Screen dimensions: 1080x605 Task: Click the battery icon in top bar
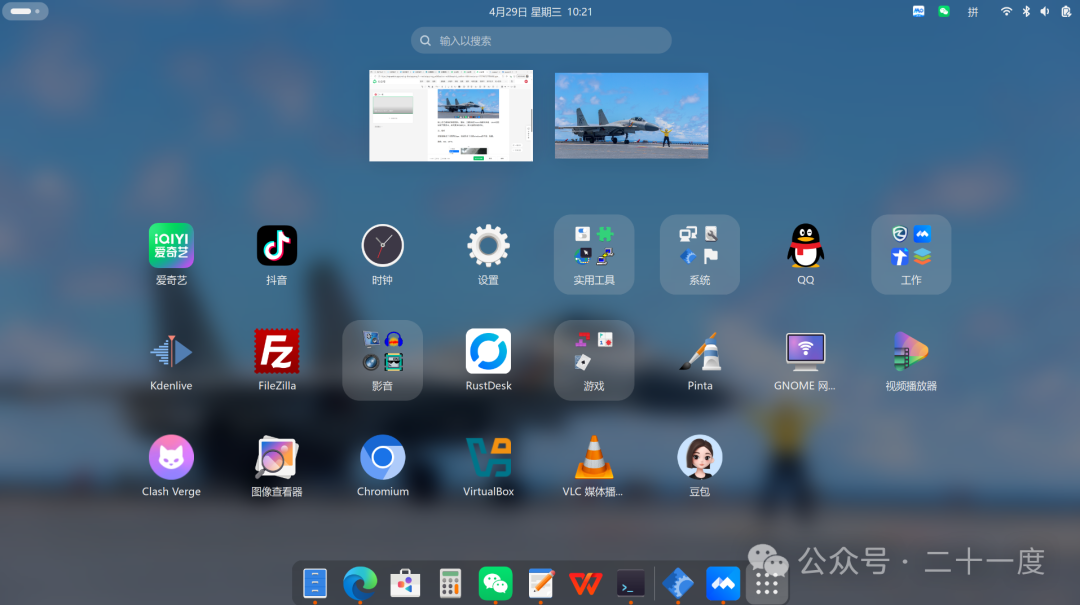click(1066, 11)
